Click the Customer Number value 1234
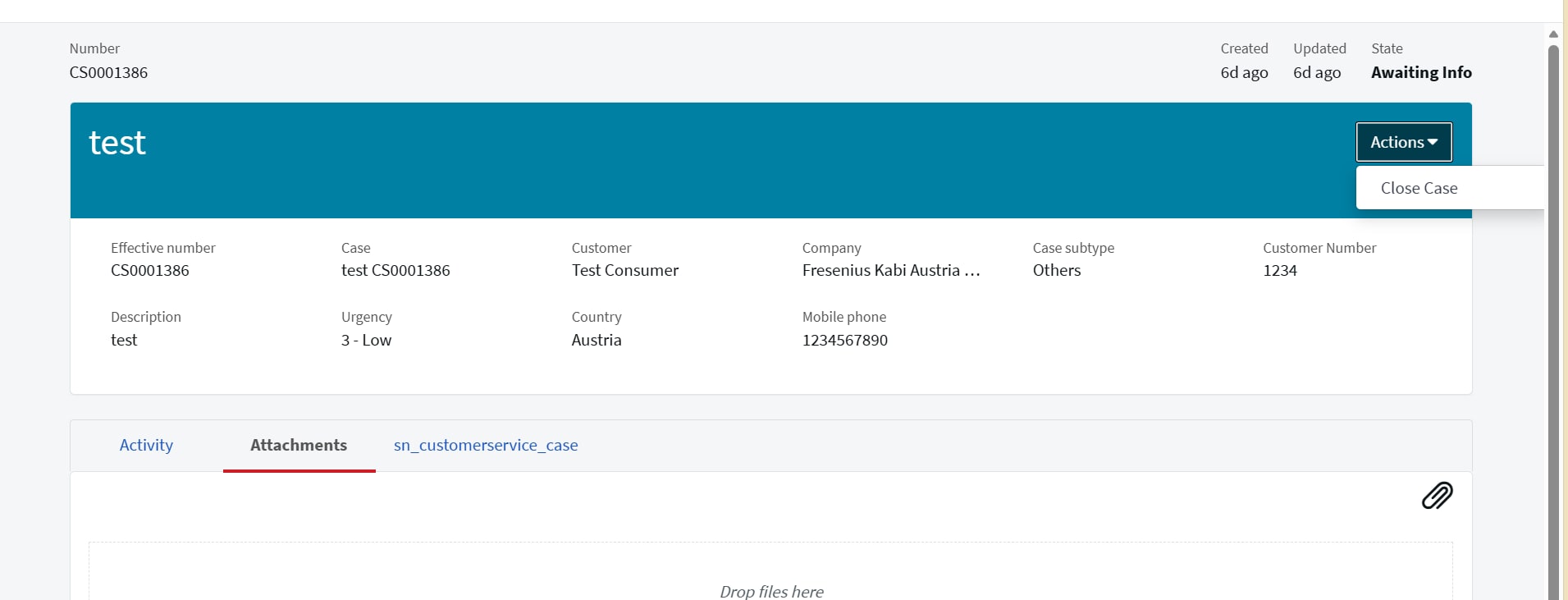 click(x=1280, y=270)
